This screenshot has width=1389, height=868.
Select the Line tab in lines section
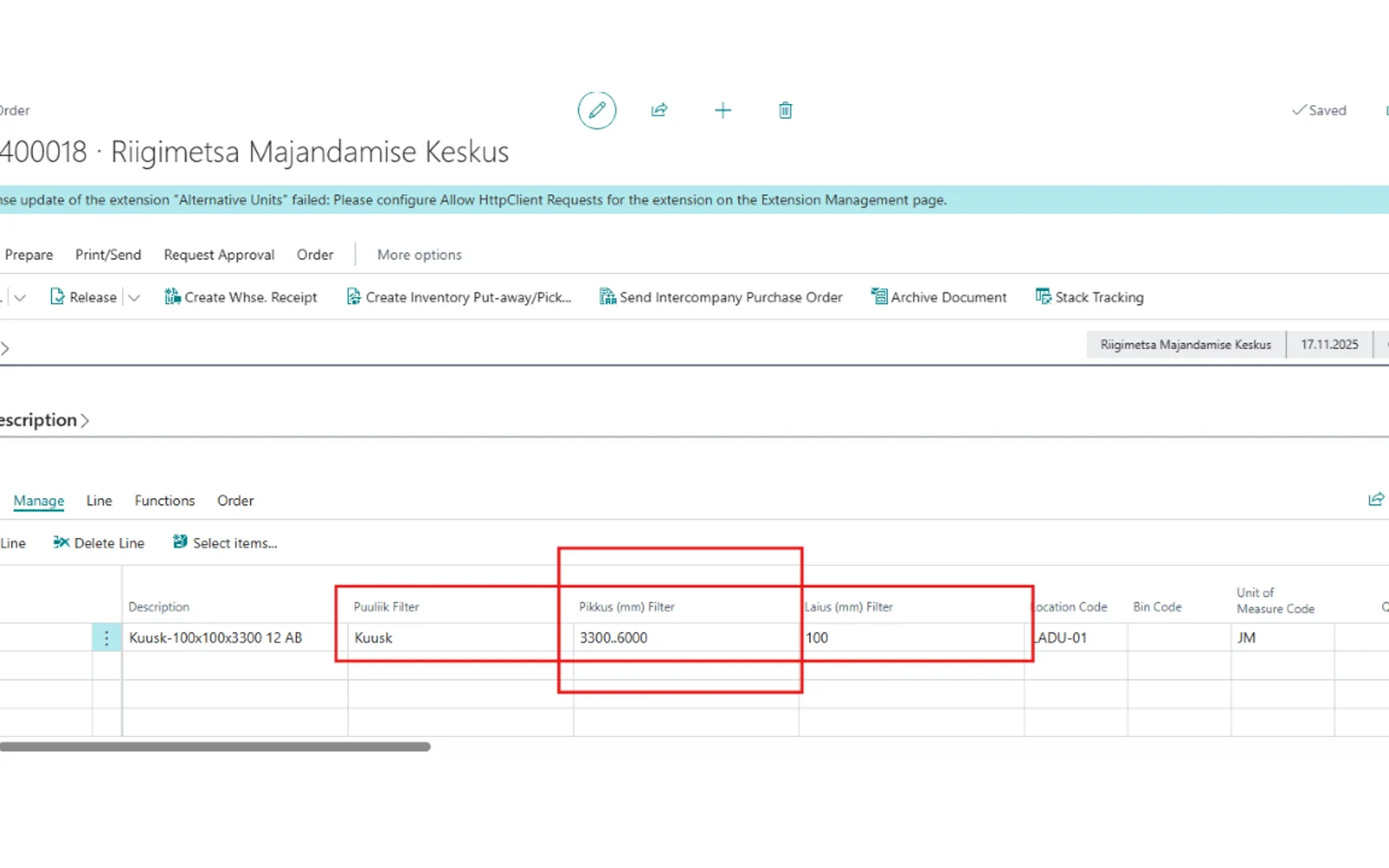(x=99, y=501)
